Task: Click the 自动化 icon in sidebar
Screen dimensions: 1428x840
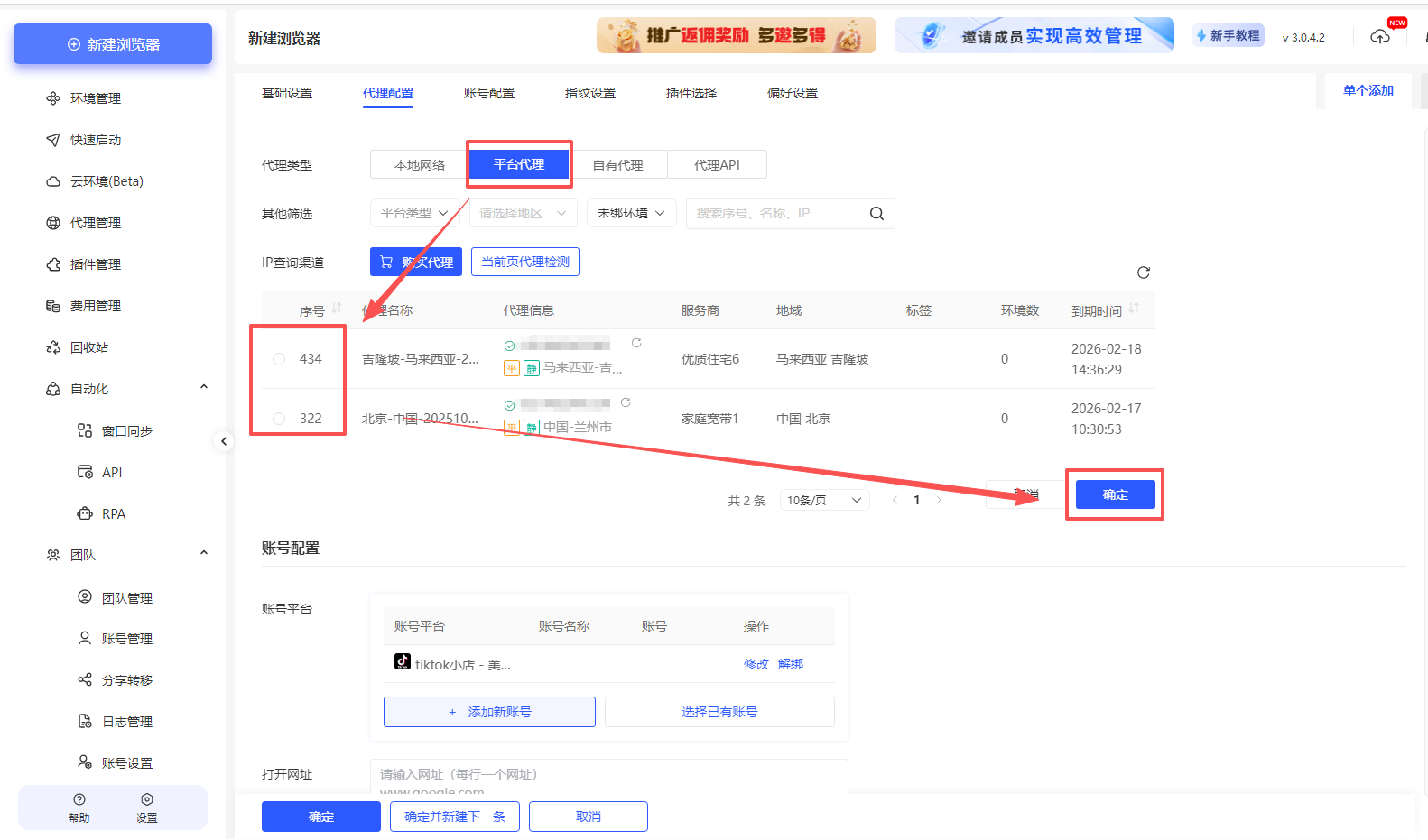Action: click(x=53, y=389)
